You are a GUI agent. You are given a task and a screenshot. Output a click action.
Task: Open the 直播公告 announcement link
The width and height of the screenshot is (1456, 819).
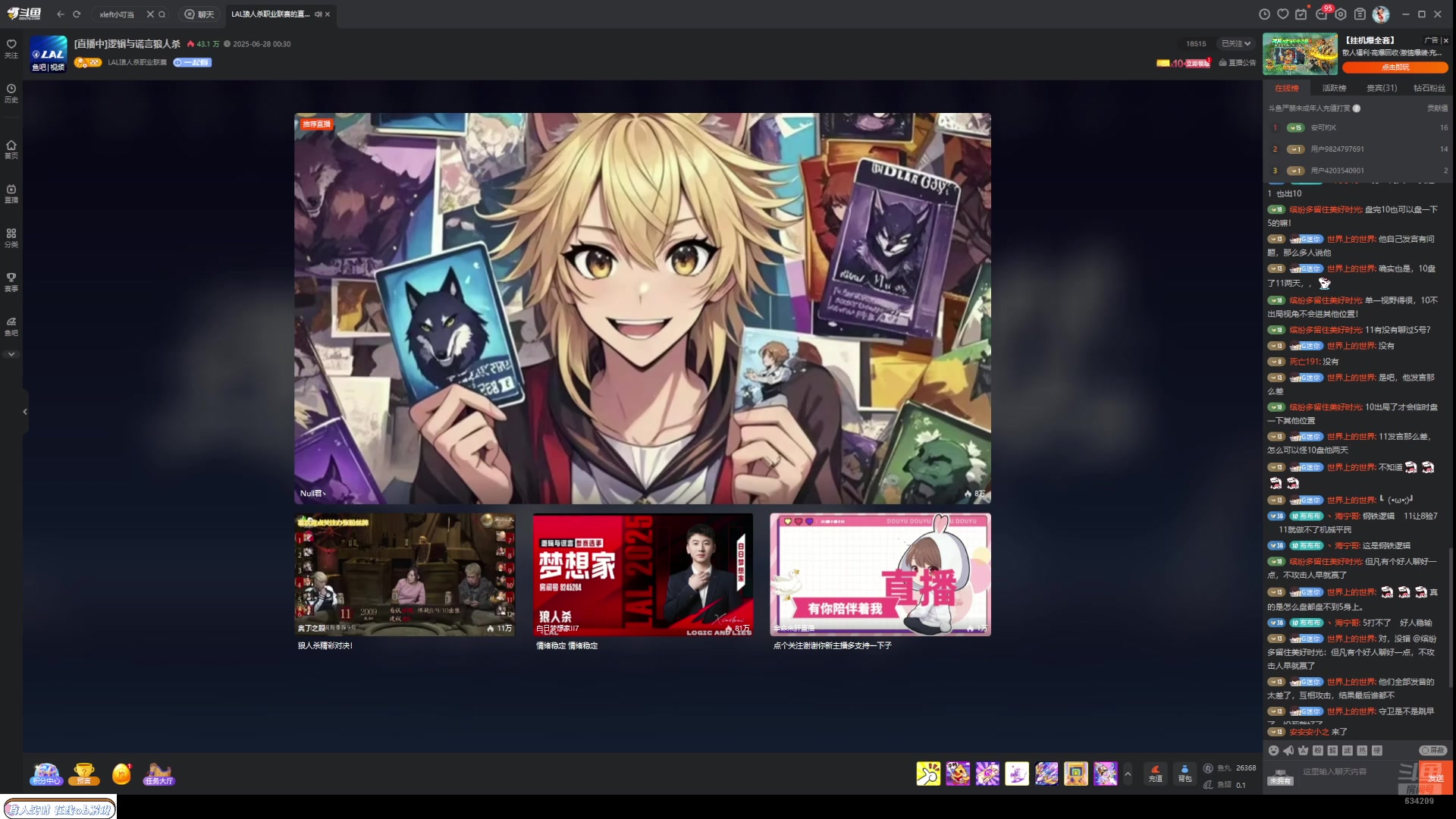(1238, 63)
